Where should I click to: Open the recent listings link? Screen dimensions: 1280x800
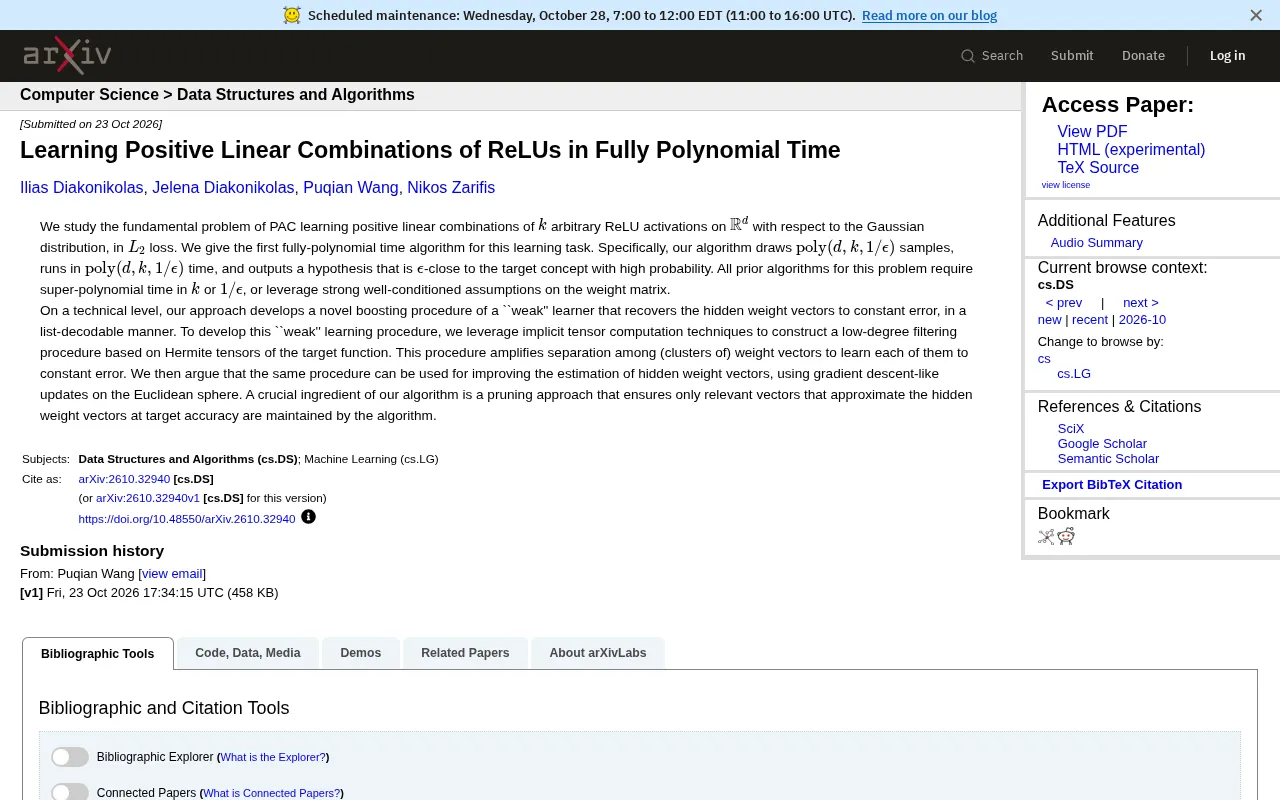tap(1090, 320)
